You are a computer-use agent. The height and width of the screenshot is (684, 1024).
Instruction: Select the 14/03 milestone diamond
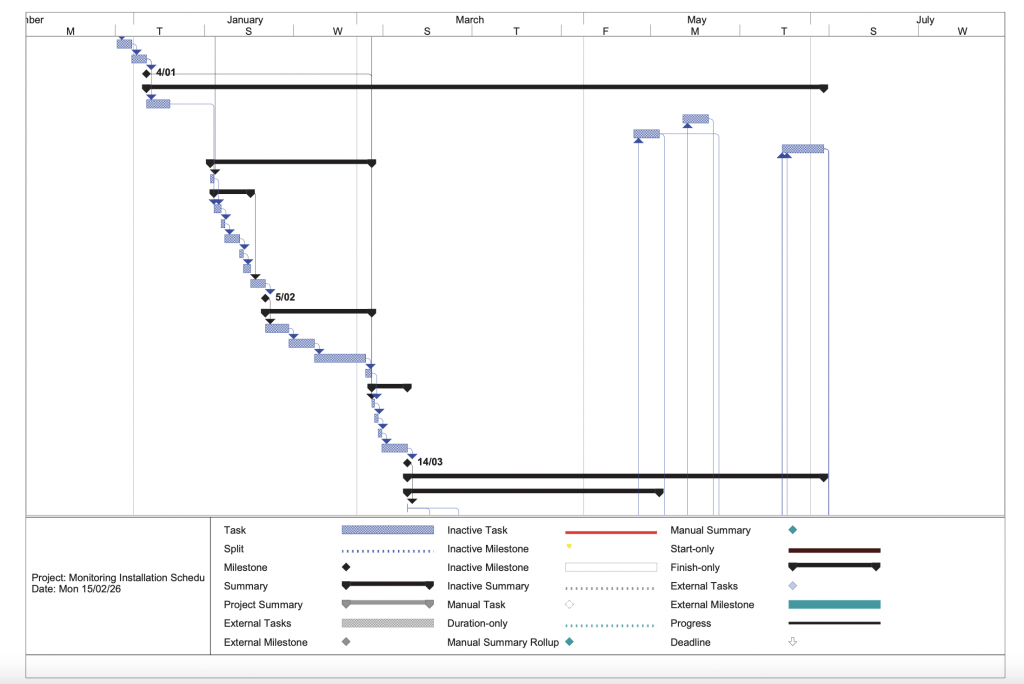tap(408, 463)
